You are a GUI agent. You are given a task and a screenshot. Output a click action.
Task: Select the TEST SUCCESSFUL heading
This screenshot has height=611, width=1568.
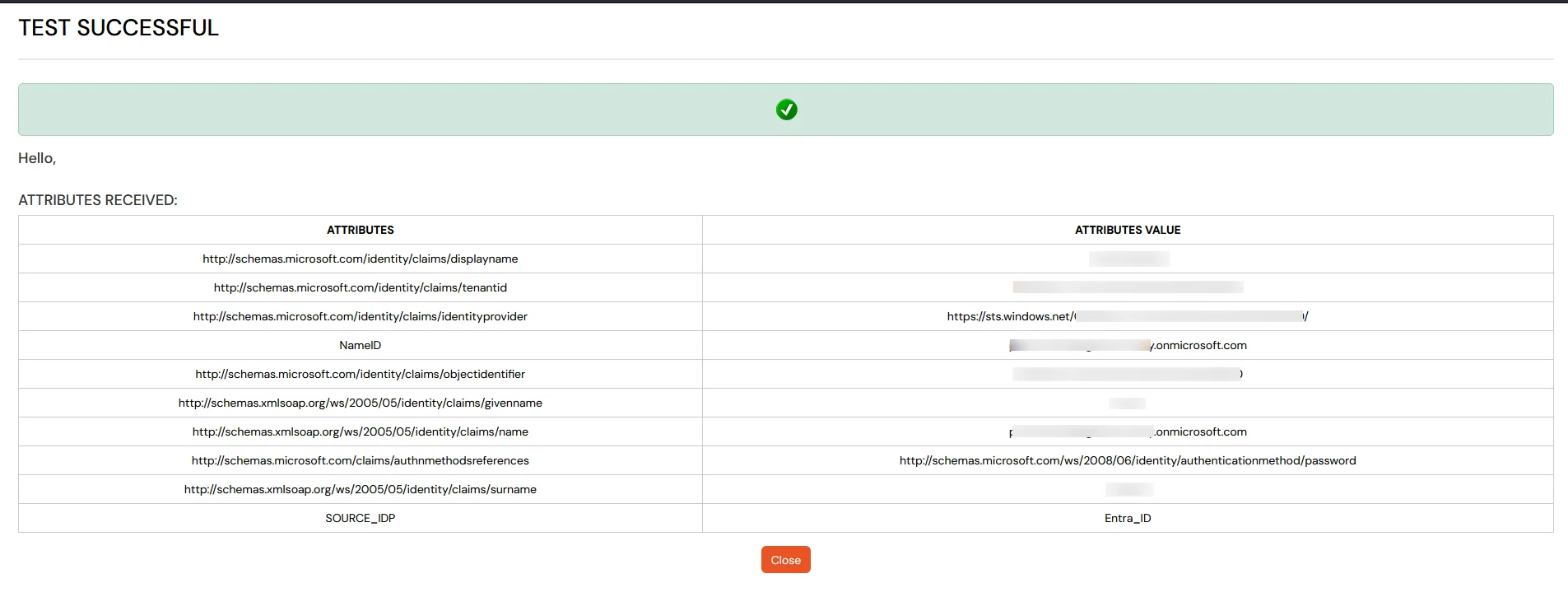[119, 28]
